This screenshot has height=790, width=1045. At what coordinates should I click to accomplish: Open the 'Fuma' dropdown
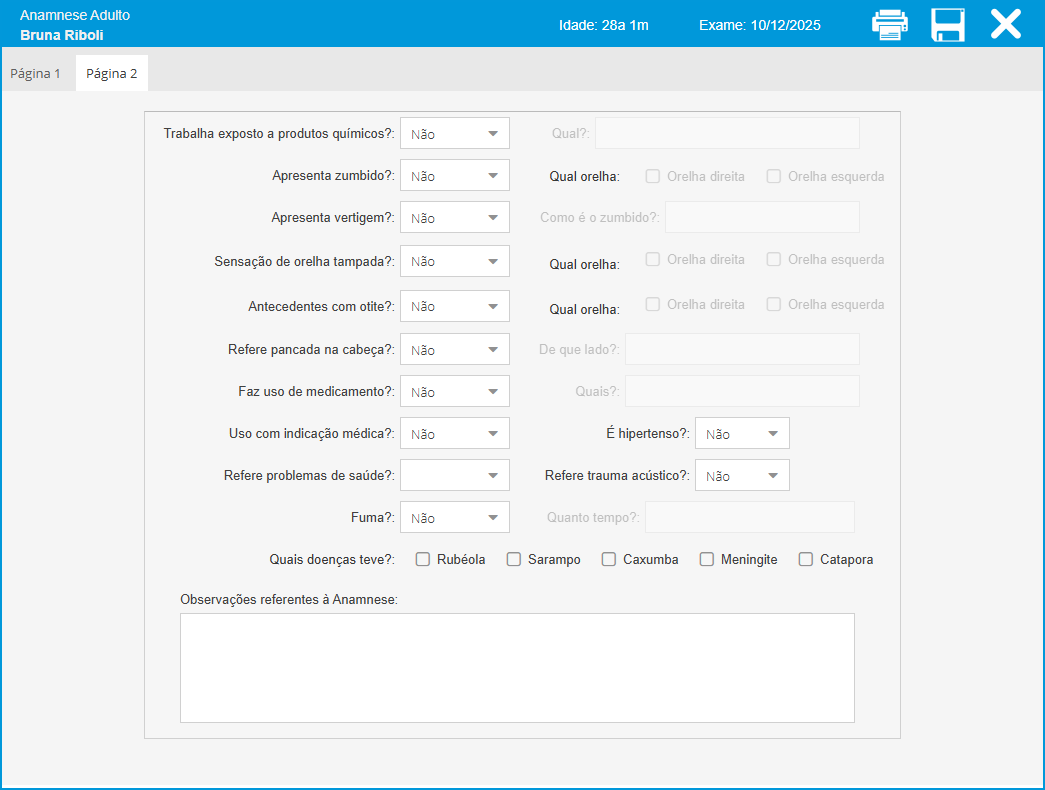(455, 518)
